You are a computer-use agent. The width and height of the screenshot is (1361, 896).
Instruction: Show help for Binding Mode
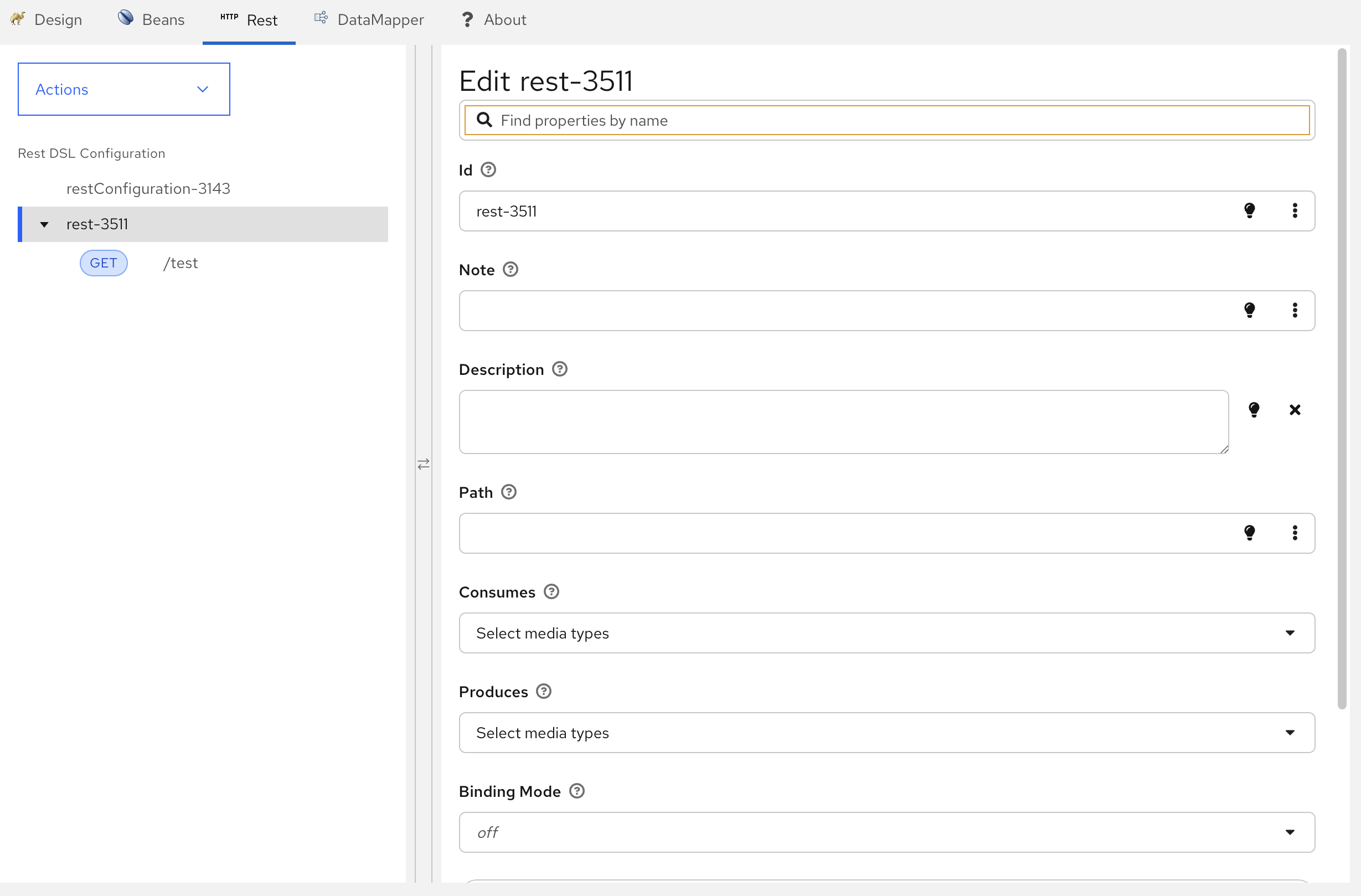click(x=577, y=791)
